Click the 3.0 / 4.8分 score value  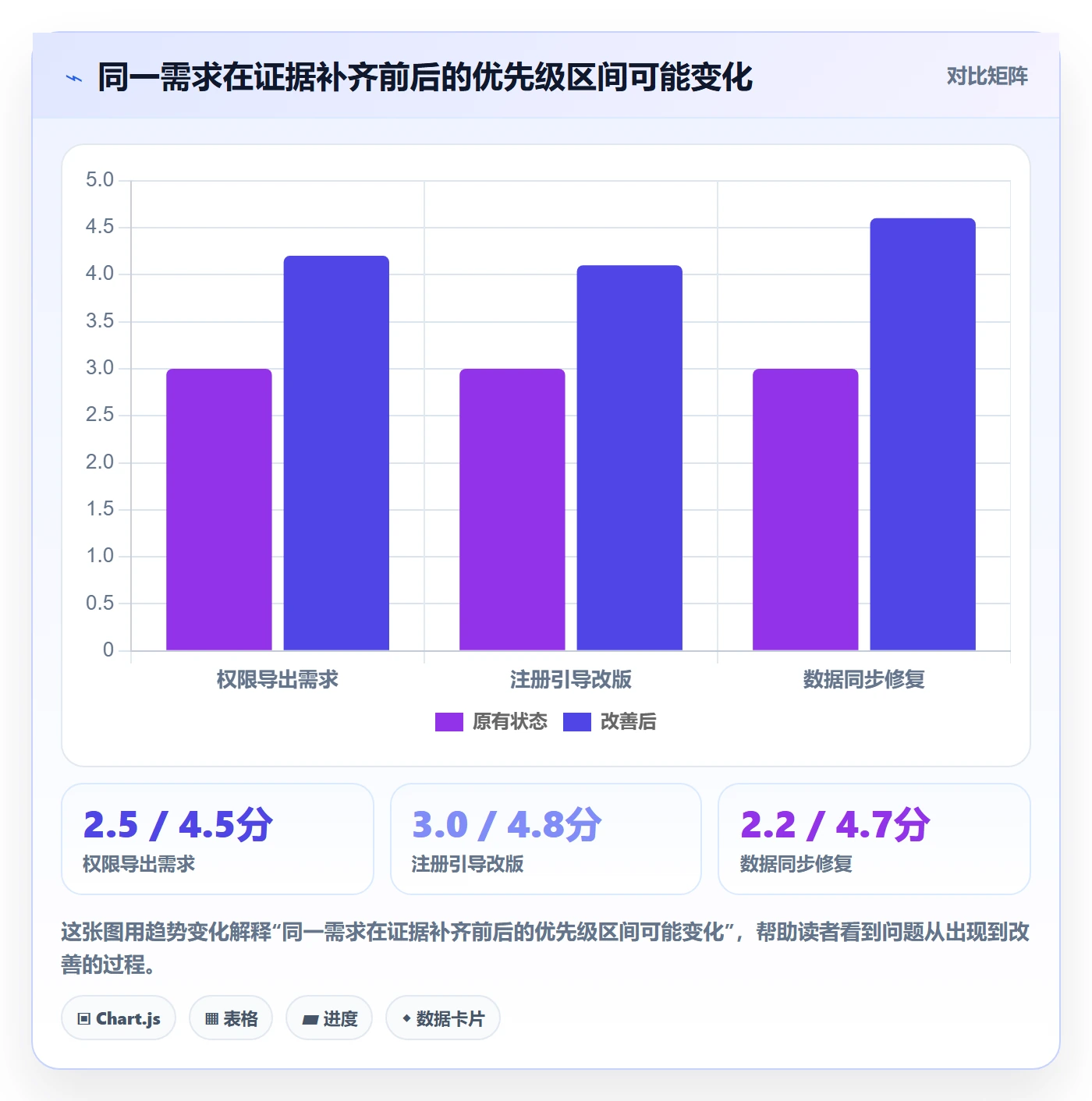coord(507,825)
